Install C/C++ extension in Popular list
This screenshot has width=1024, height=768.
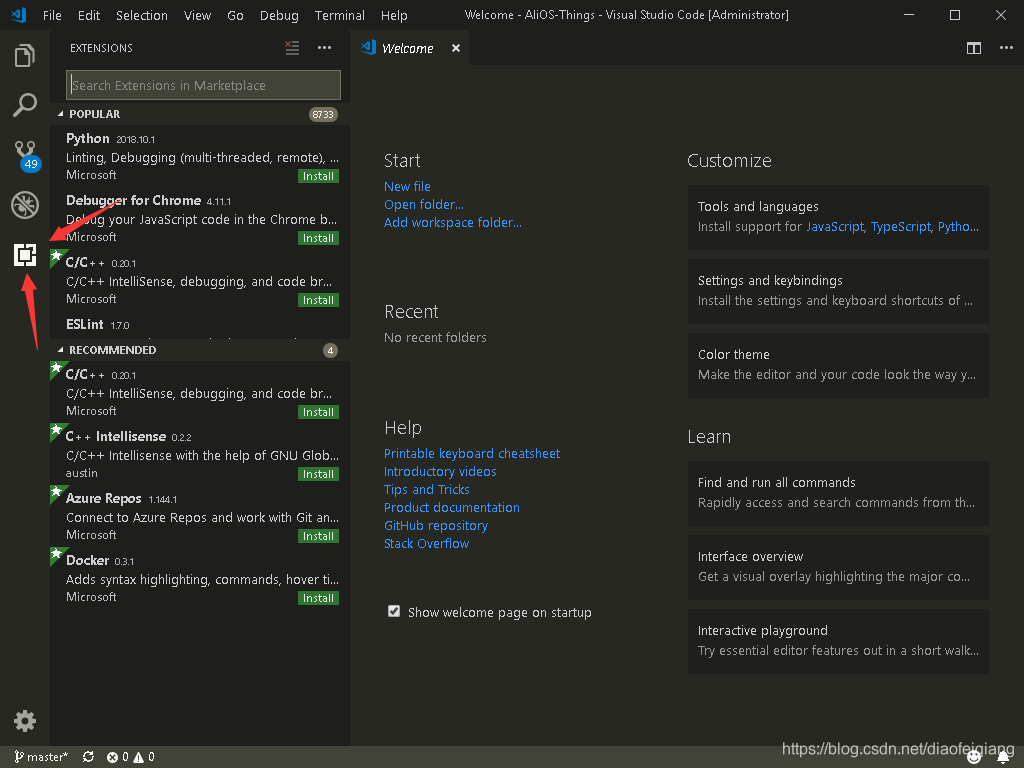click(318, 300)
